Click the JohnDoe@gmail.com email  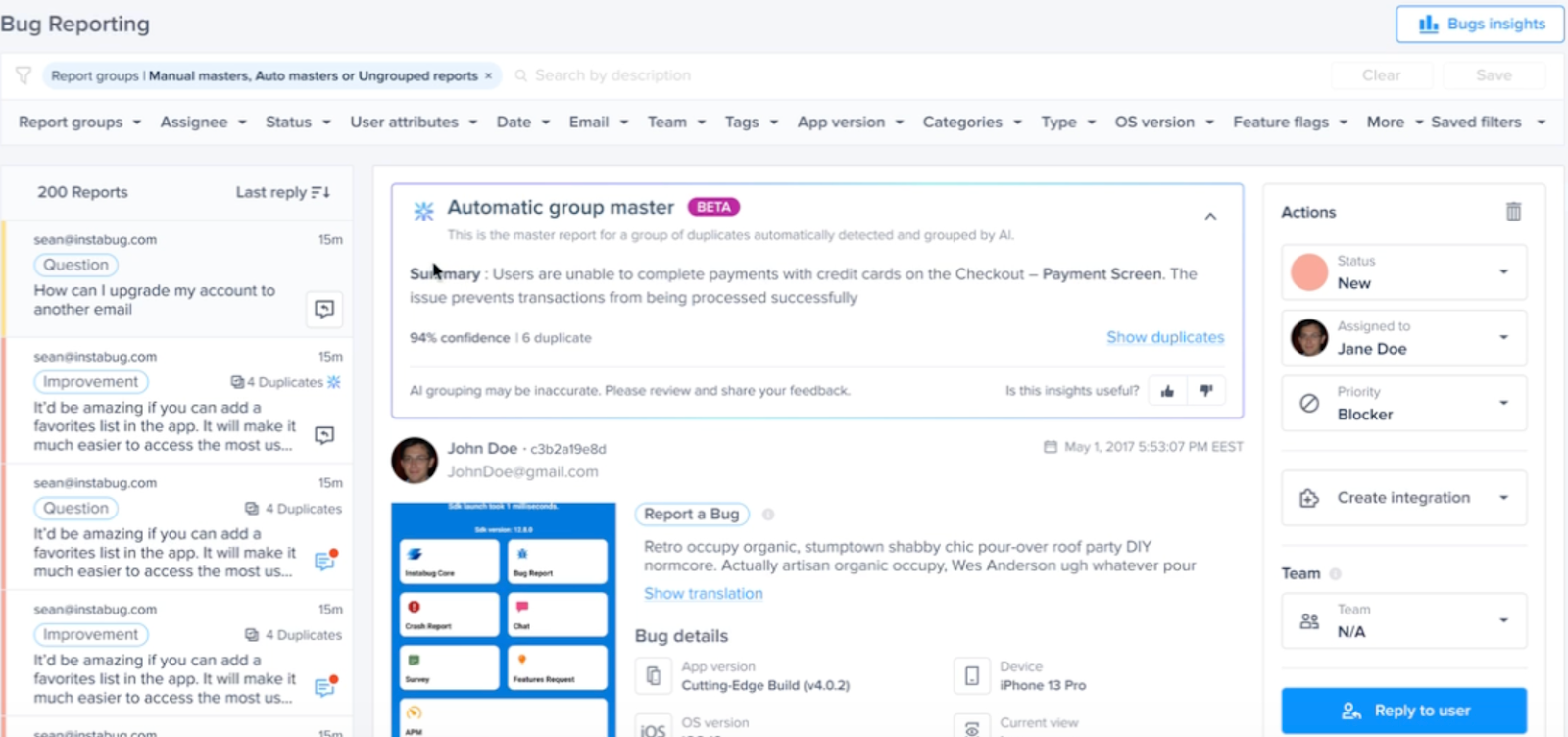click(x=522, y=472)
